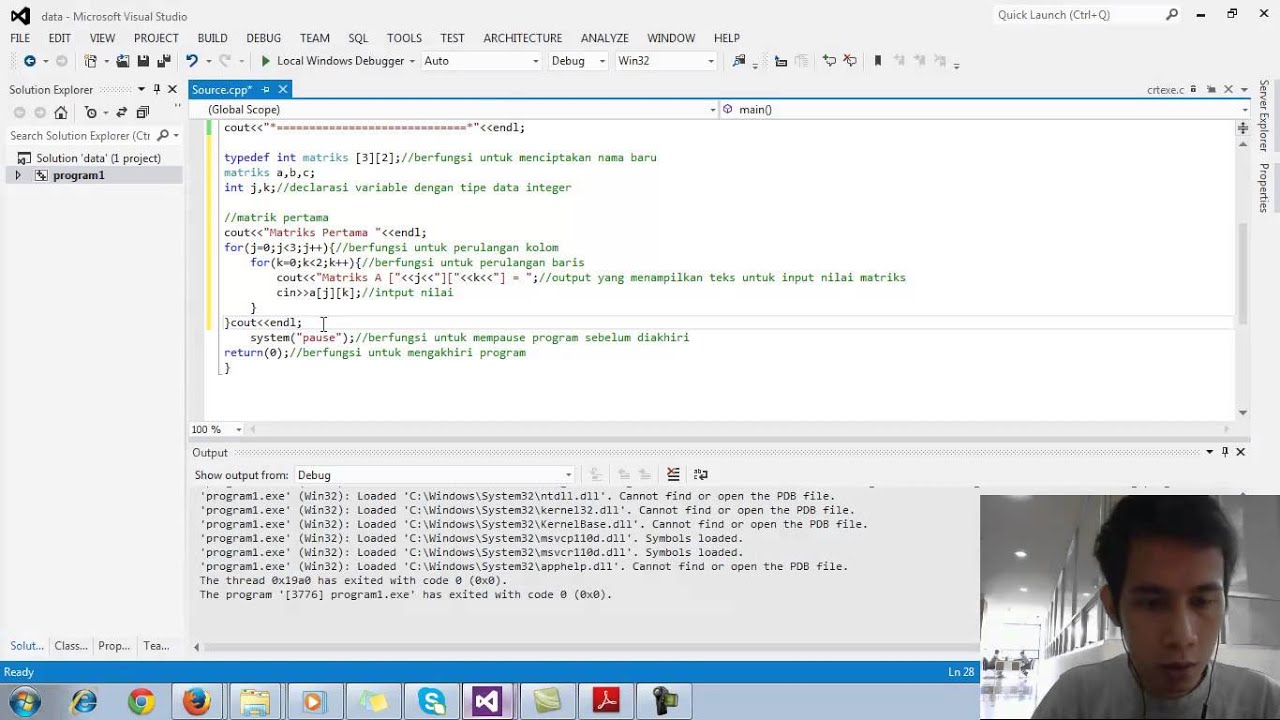The image size is (1280, 720).
Task: Switch to the Class View bottom tab
Action: pyautogui.click(x=71, y=646)
